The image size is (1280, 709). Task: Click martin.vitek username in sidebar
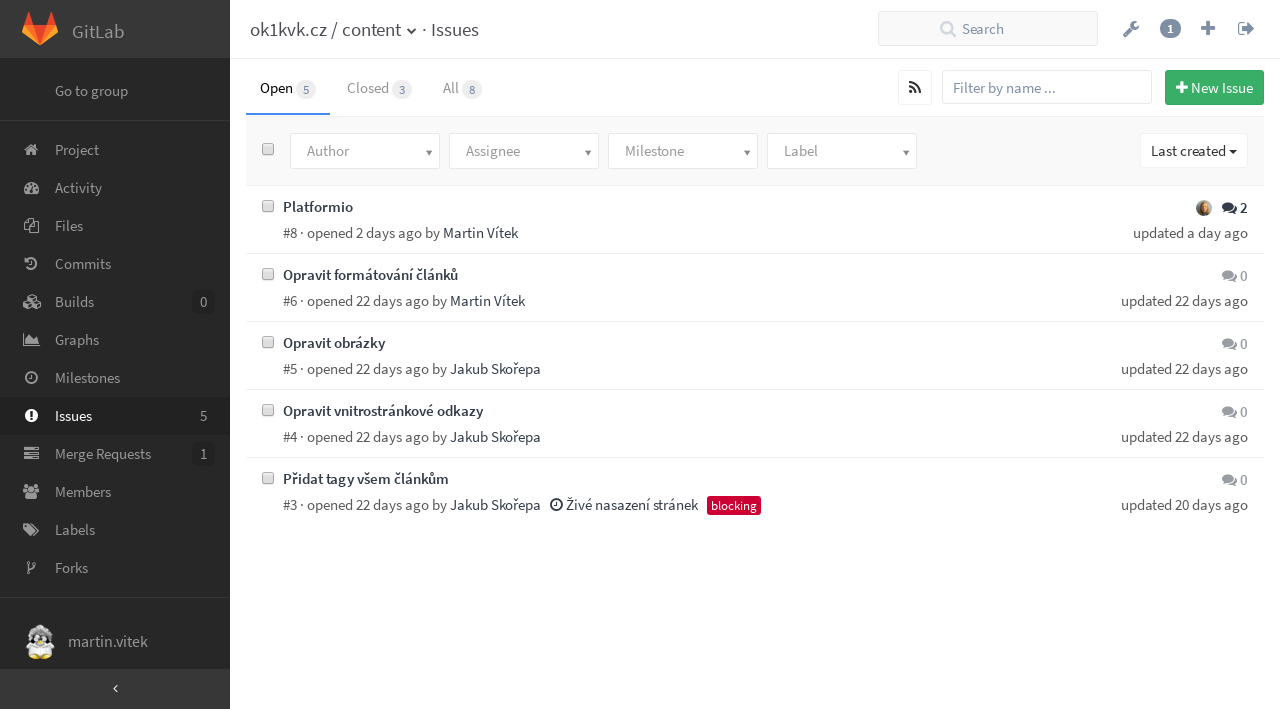108,642
